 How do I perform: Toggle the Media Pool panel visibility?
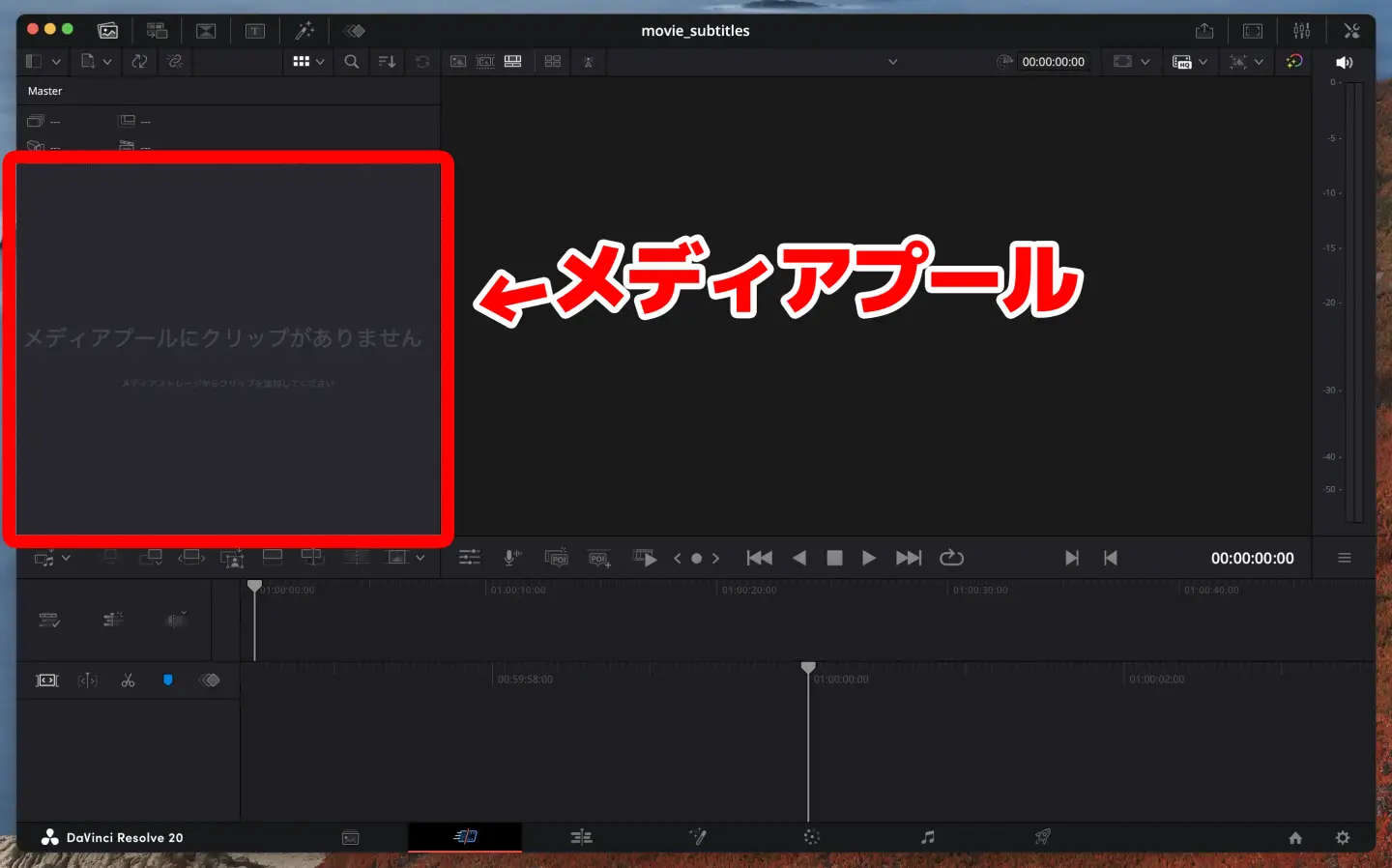tap(107, 30)
